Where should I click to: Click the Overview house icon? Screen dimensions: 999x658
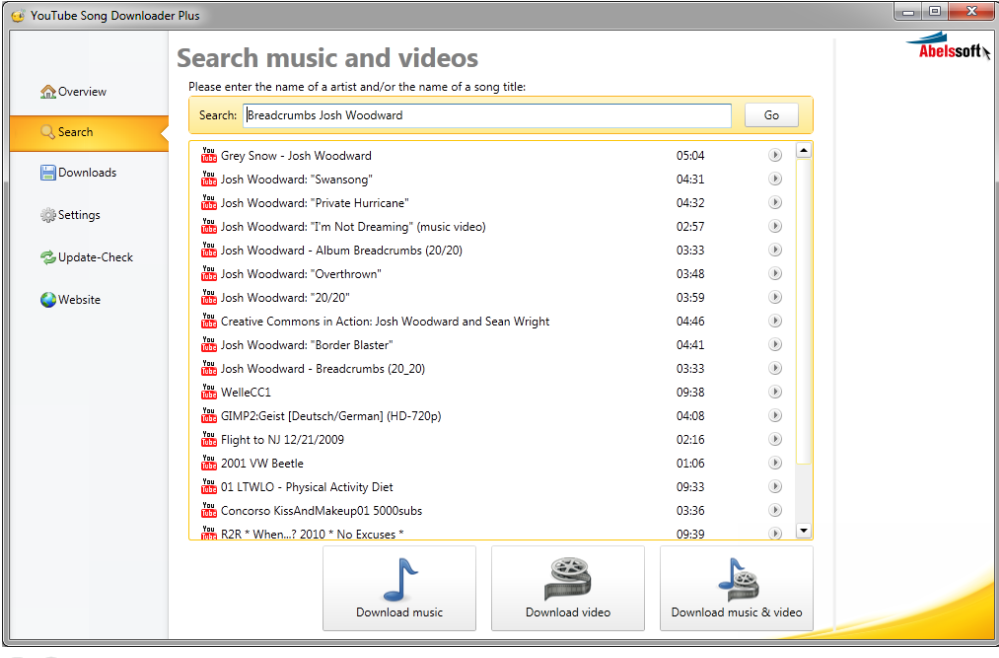(48, 92)
